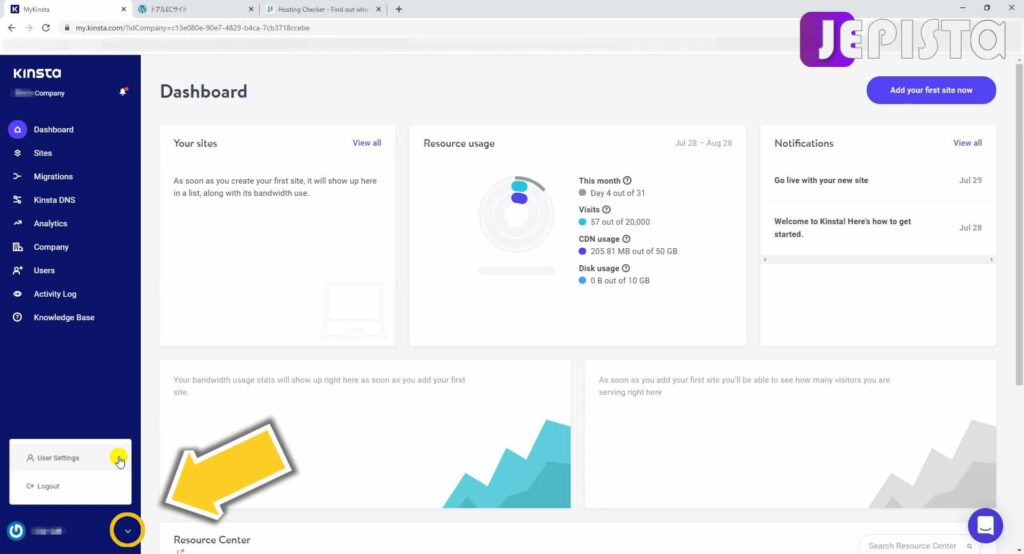Click the Knowledge Base question icon
This screenshot has width=1024, height=554.
(x=17, y=318)
